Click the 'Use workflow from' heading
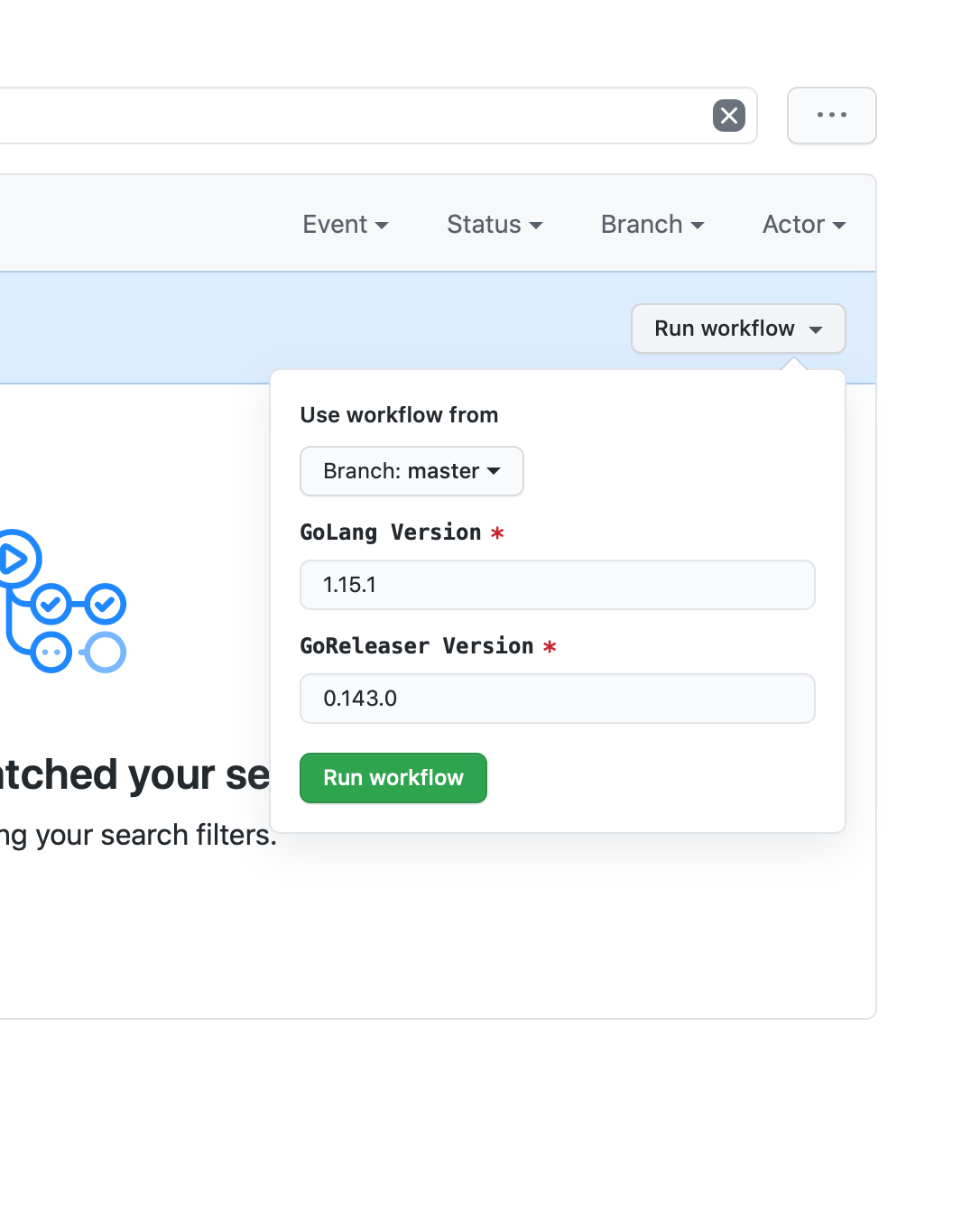This screenshot has height=1213, width=980. coord(399,415)
